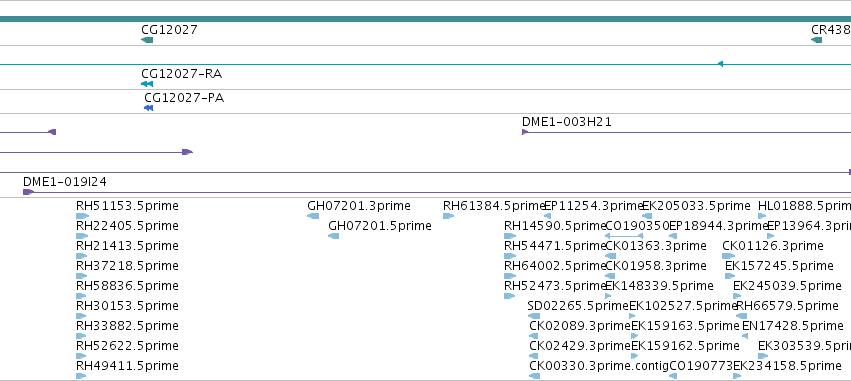851x381 pixels.
Task: Click the CR438 gene arrow at right
Action: (x=816, y=40)
